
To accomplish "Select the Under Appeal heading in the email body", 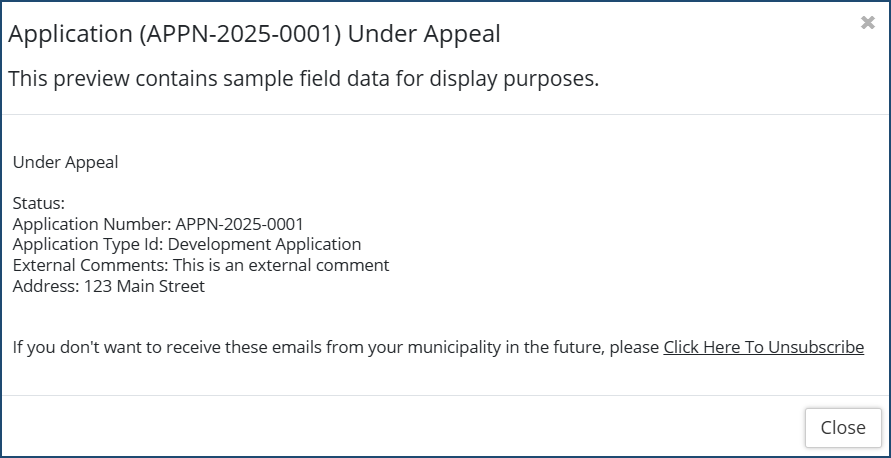I will (65, 162).
